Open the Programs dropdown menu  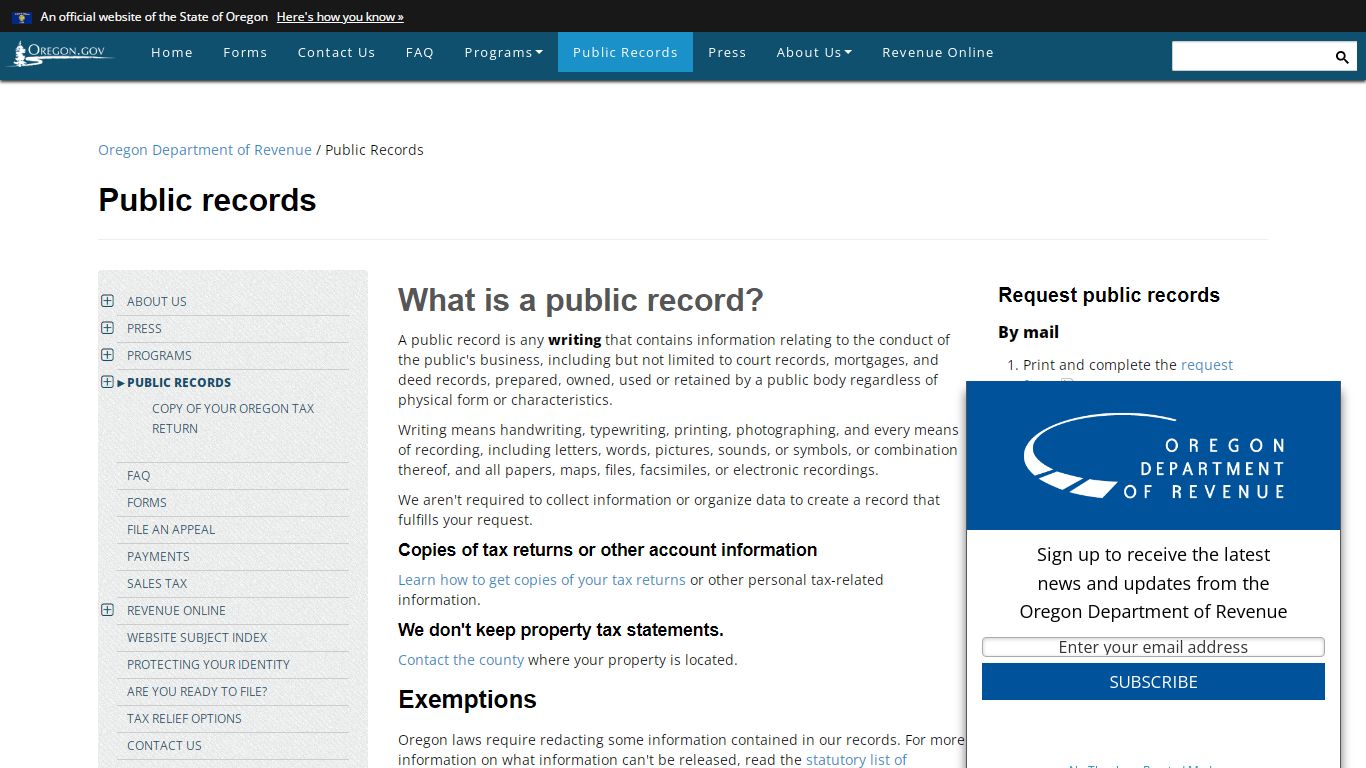click(503, 52)
